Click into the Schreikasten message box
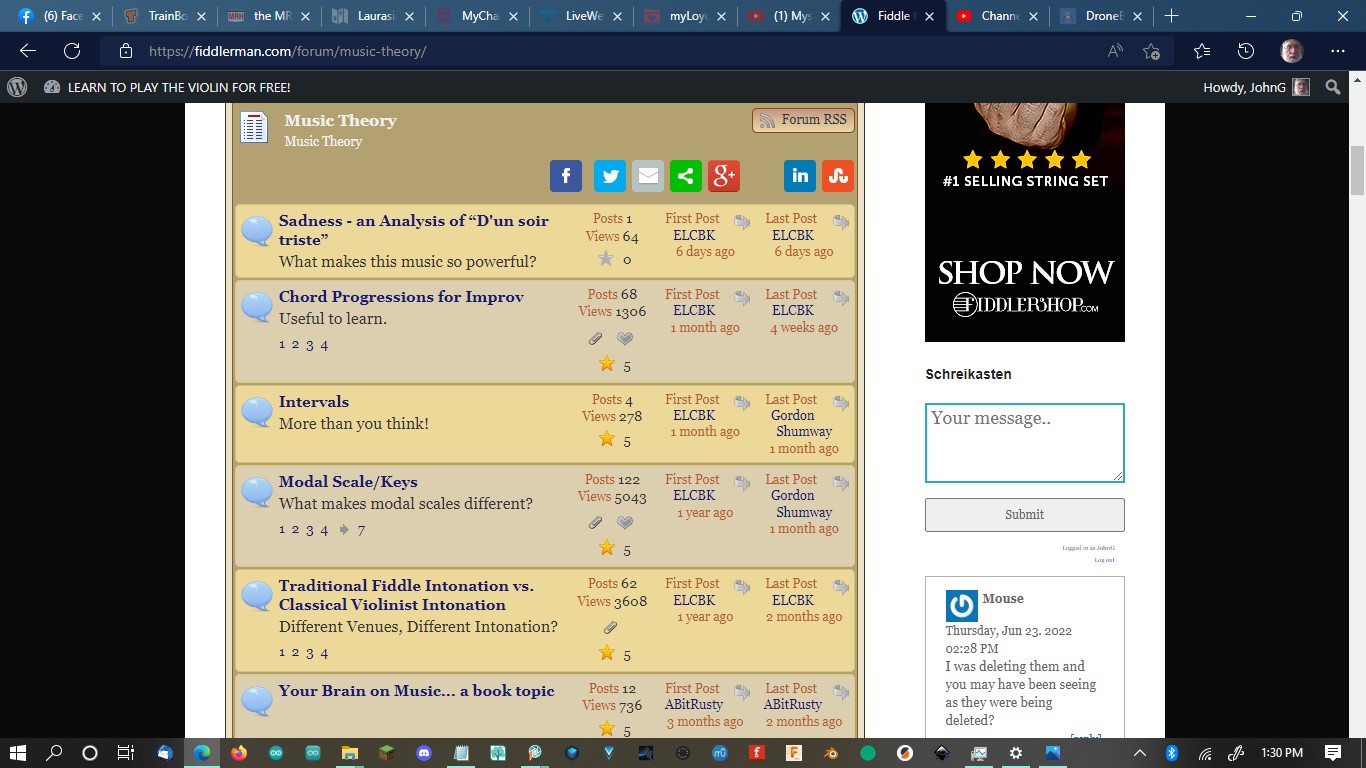Screen dimensions: 1366x768 [1024, 442]
